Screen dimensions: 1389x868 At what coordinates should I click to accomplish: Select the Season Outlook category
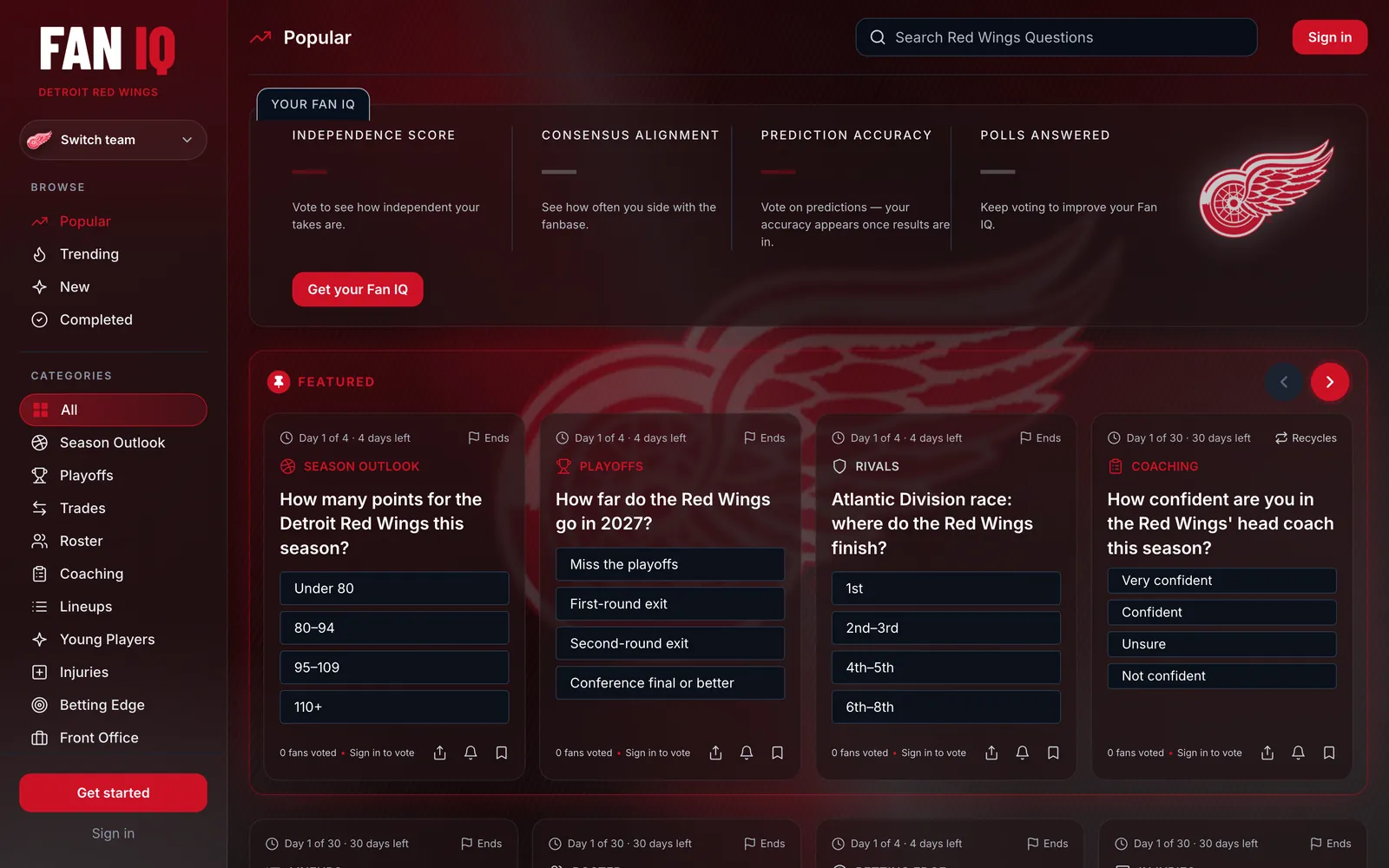click(113, 443)
